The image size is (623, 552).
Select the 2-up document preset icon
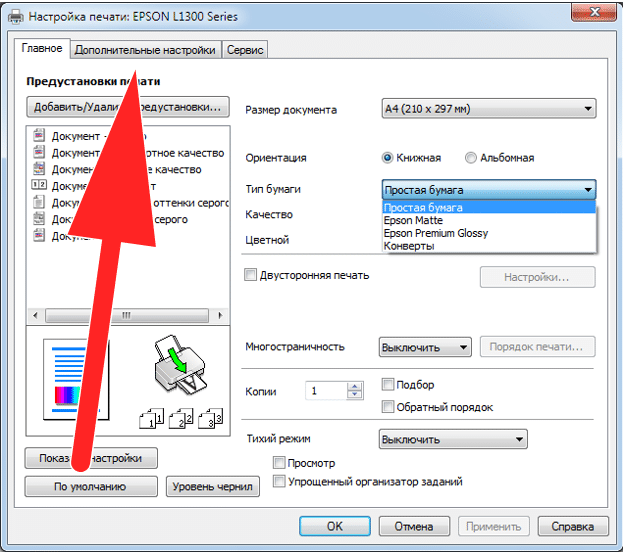point(39,185)
